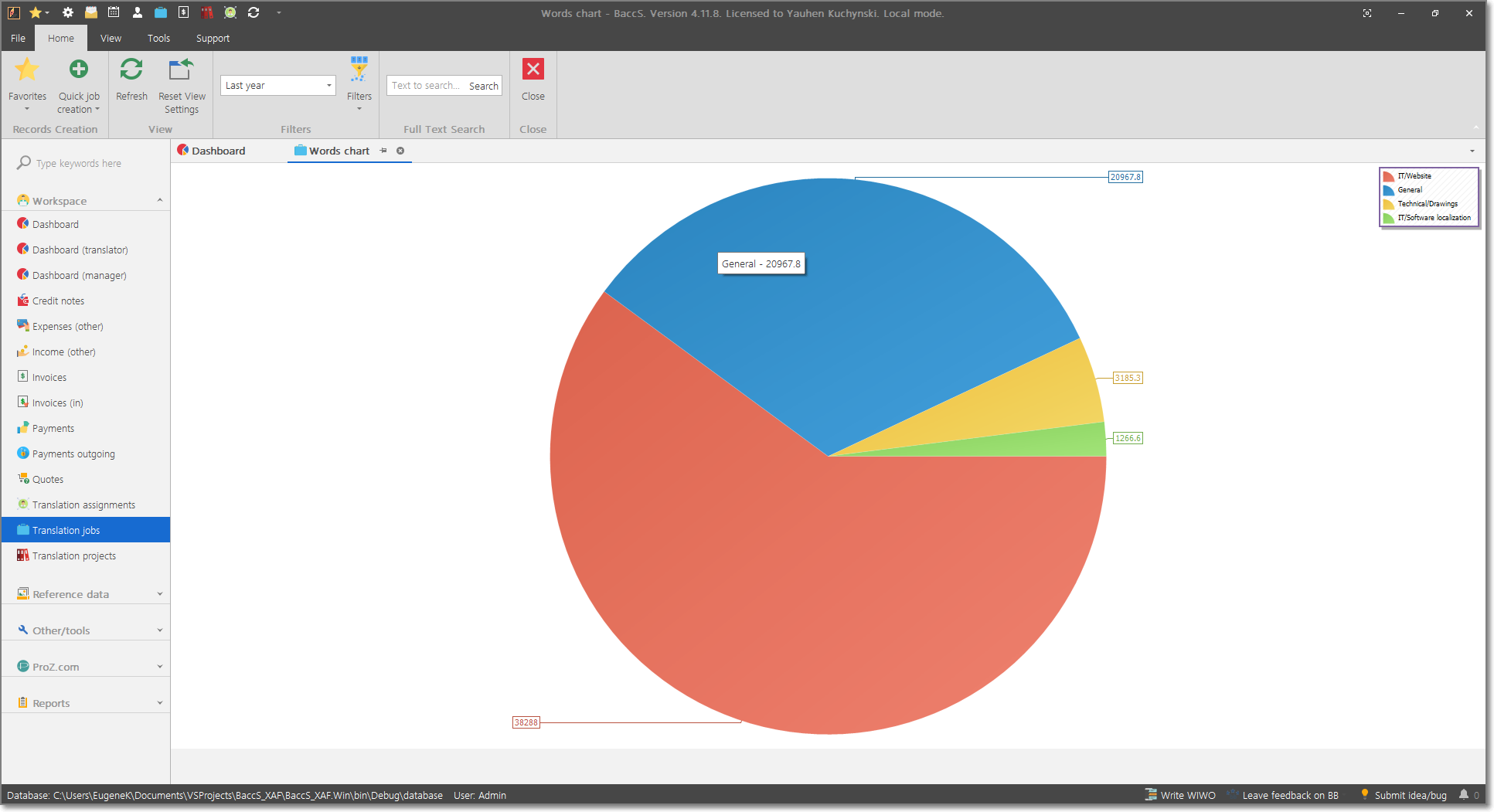Click the General legend color swatch
The width and height of the screenshot is (1494, 812).
click(1388, 190)
